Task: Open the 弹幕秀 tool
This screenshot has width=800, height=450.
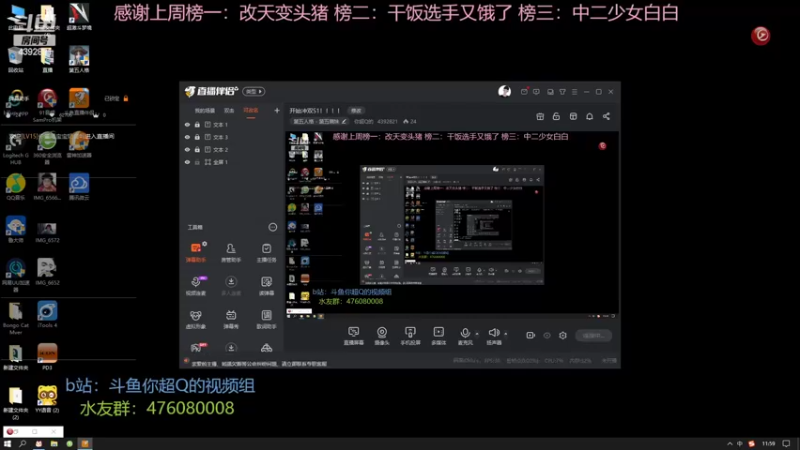Action: pyautogui.click(x=231, y=319)
